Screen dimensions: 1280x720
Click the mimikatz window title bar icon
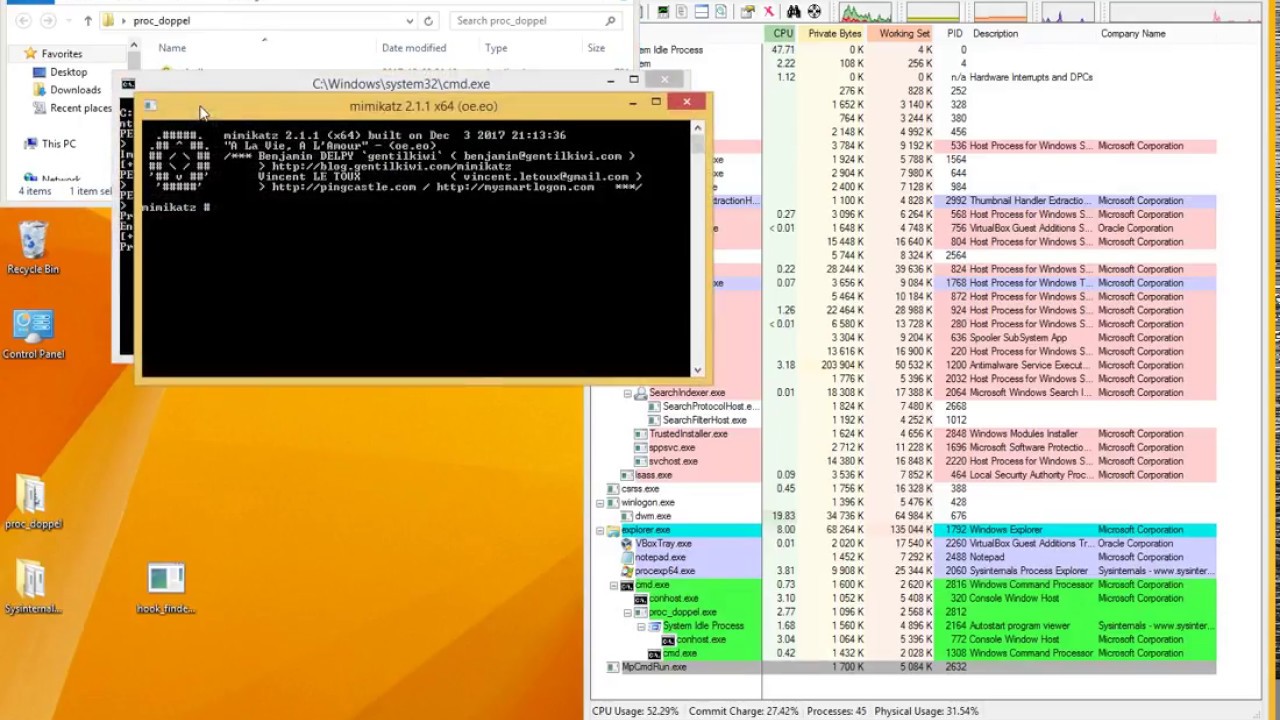coord(150,105)
